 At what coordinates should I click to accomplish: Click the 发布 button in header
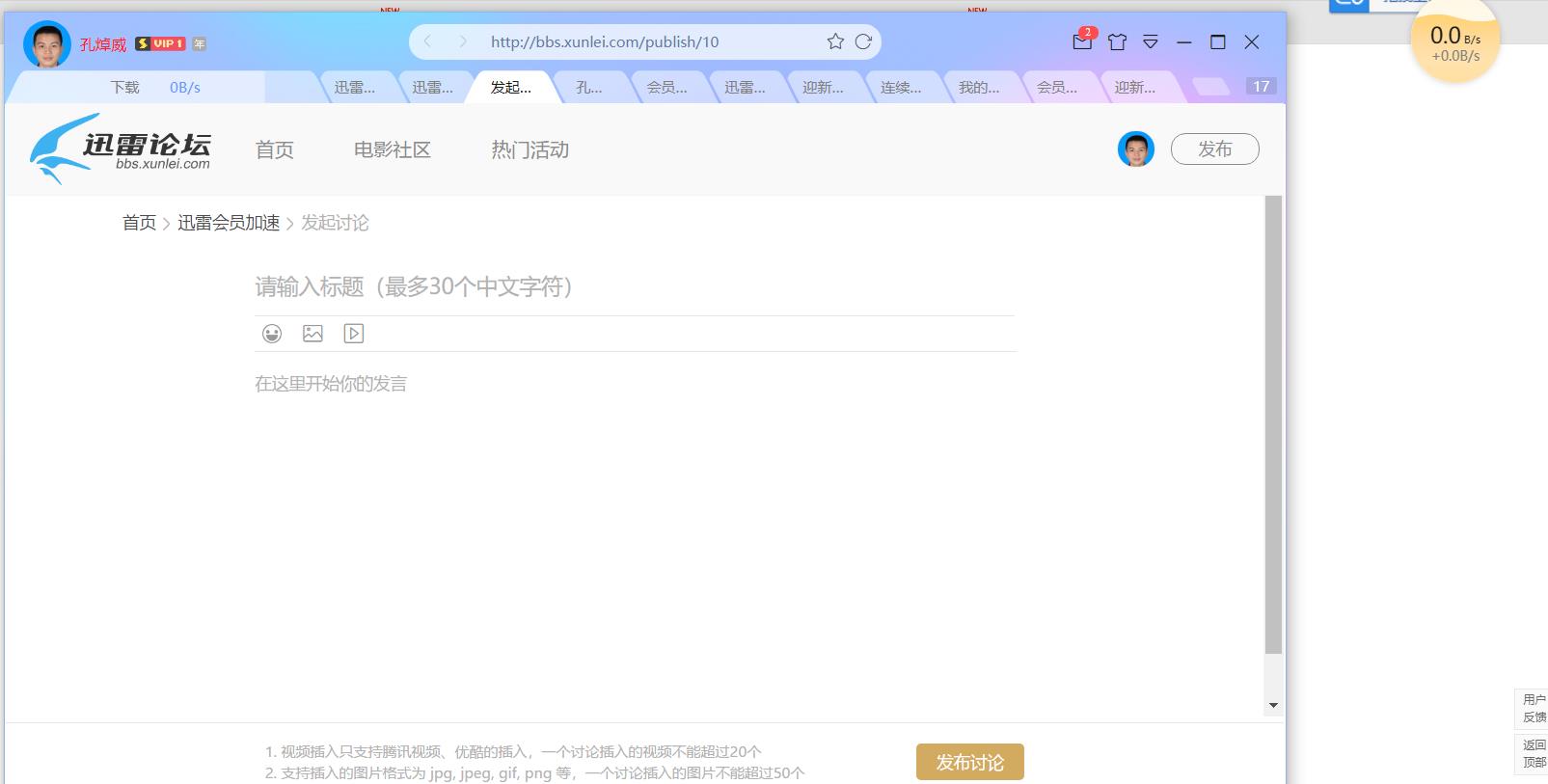click(1214, 149)
